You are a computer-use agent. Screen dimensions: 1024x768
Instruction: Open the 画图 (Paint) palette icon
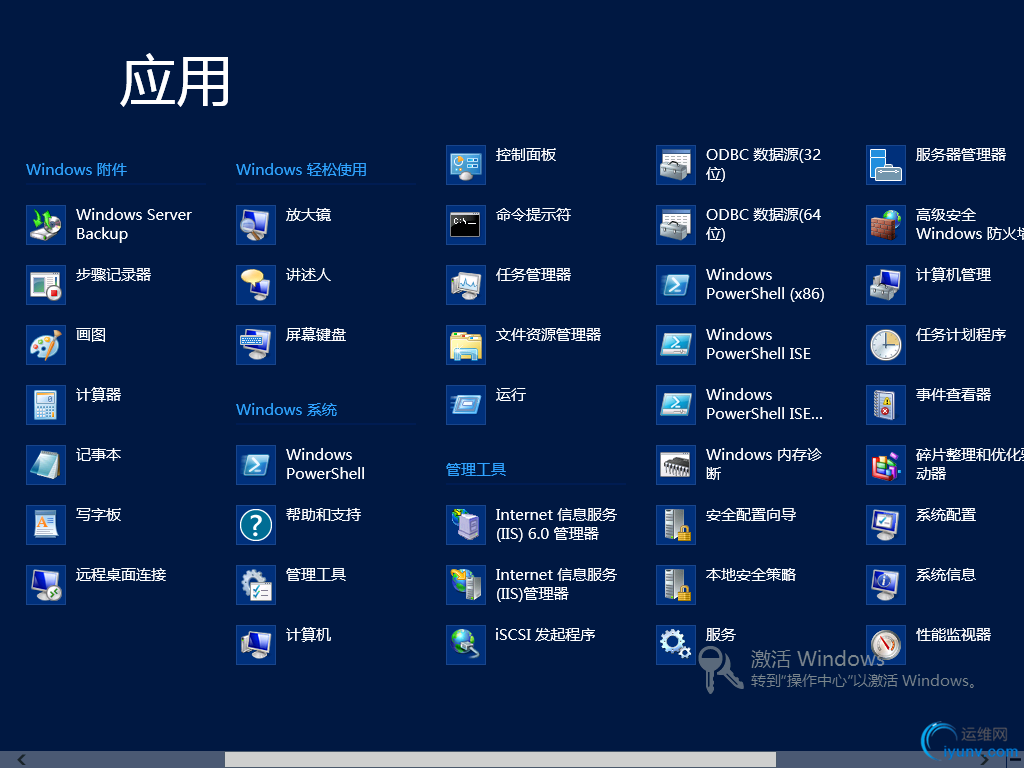[46, 345]
